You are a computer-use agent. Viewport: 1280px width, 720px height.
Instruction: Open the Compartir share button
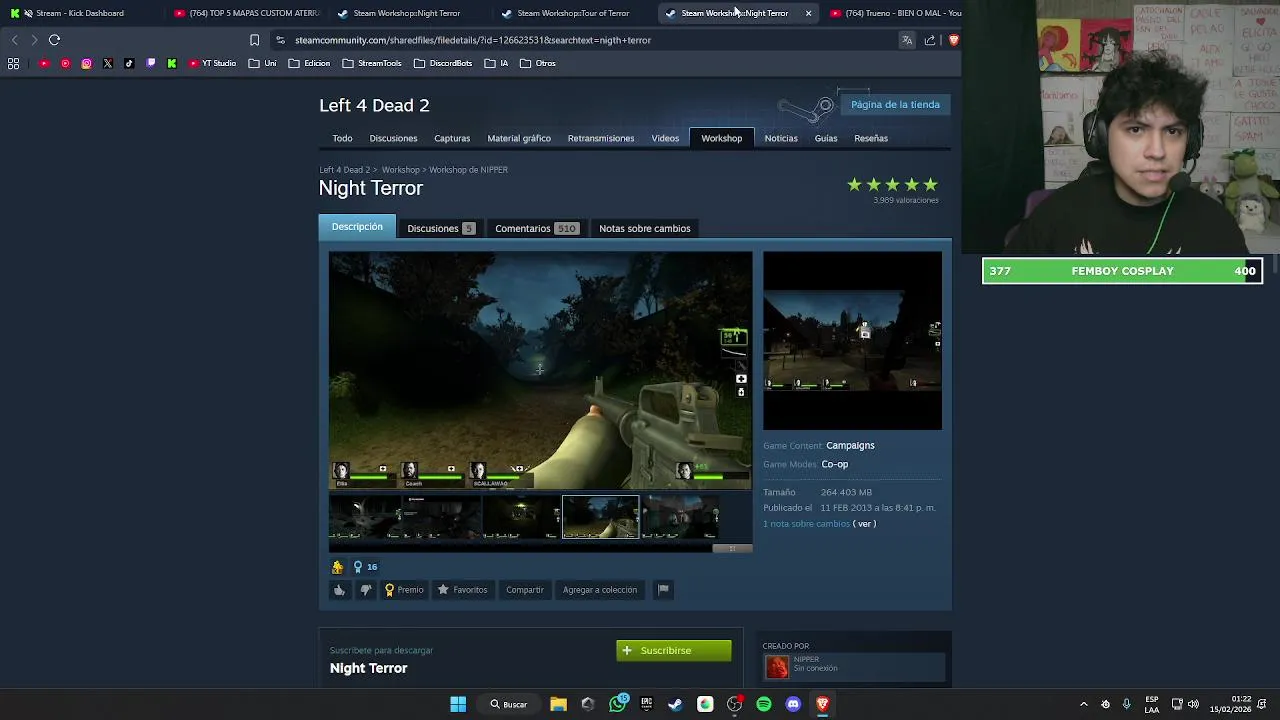(x=525, y=590)
